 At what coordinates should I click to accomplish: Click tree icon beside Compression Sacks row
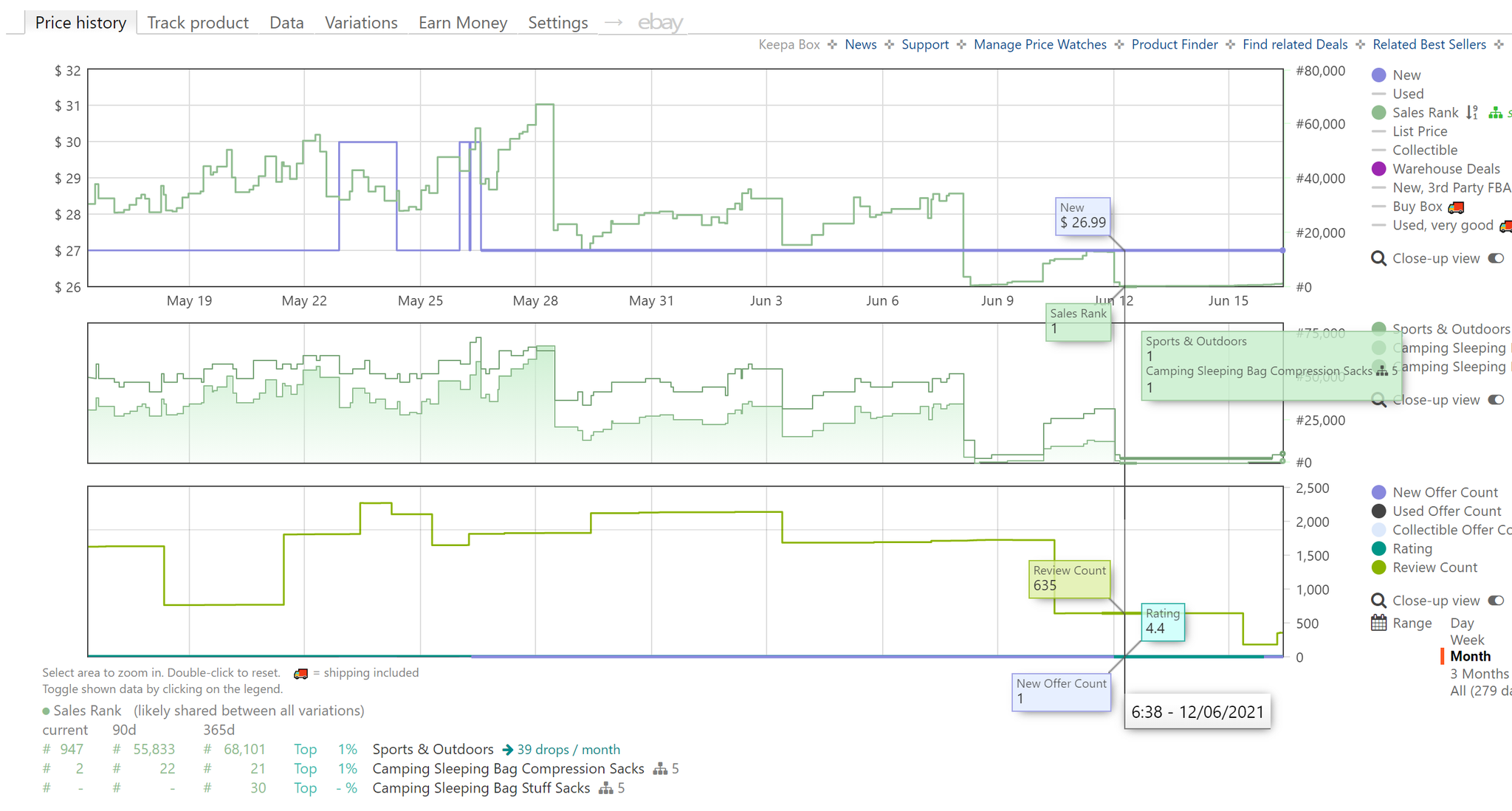[660, 769]
